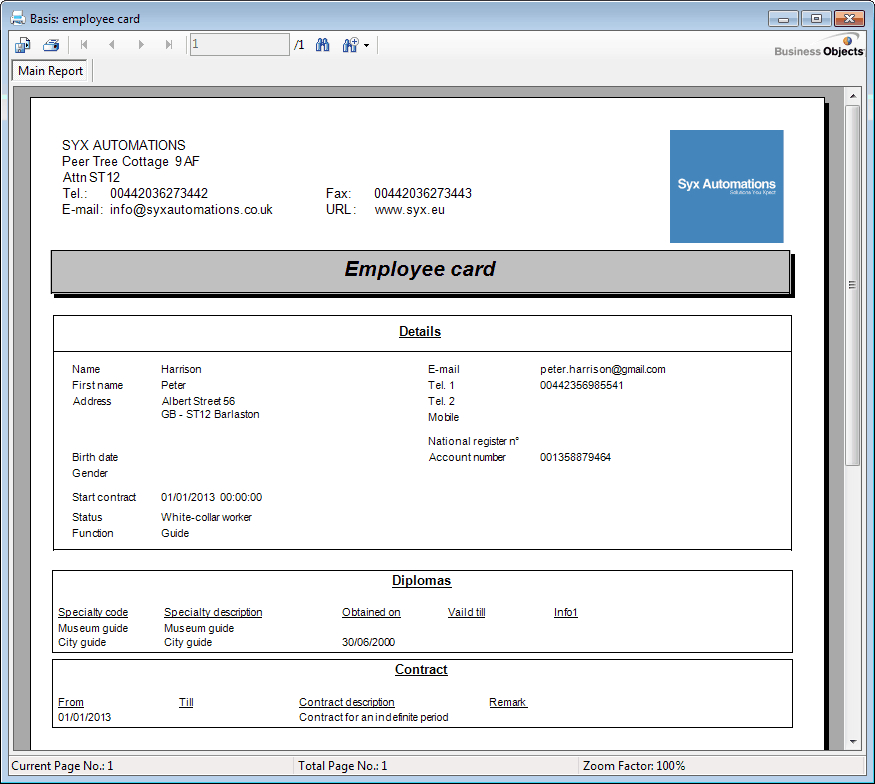Image resolution: width=875 pixels, height=784 pixels.
Task: Click the info@syxautomations.co.uk email address
Action: coord(191,210)
